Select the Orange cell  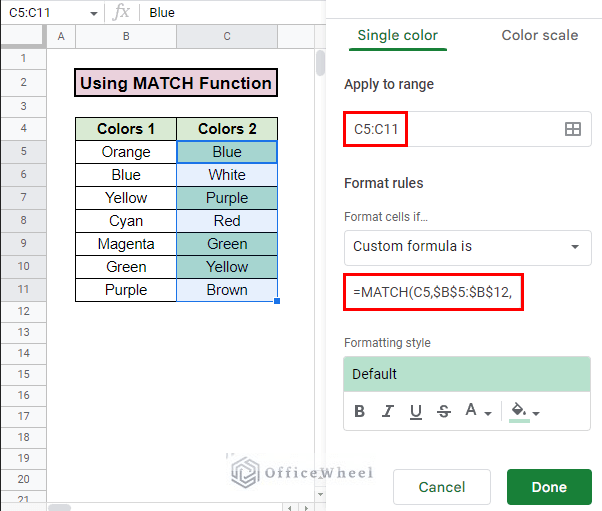point(126,152)
